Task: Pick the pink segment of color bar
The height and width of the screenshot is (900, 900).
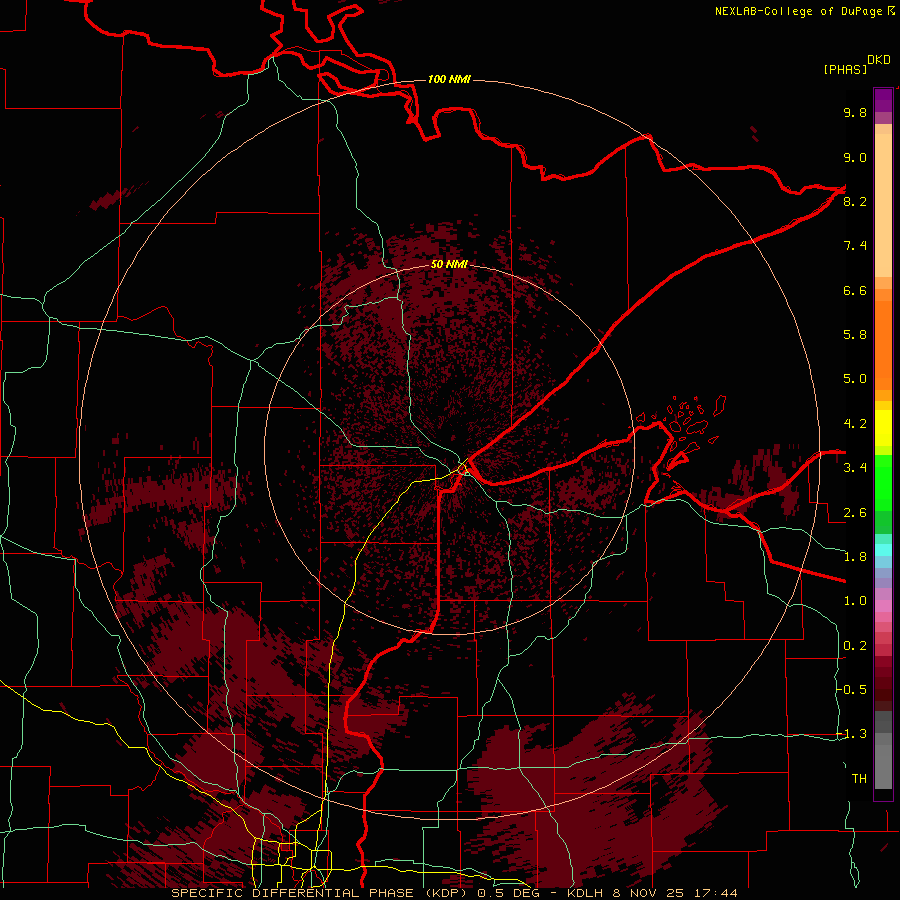Action: pos(883,606)
